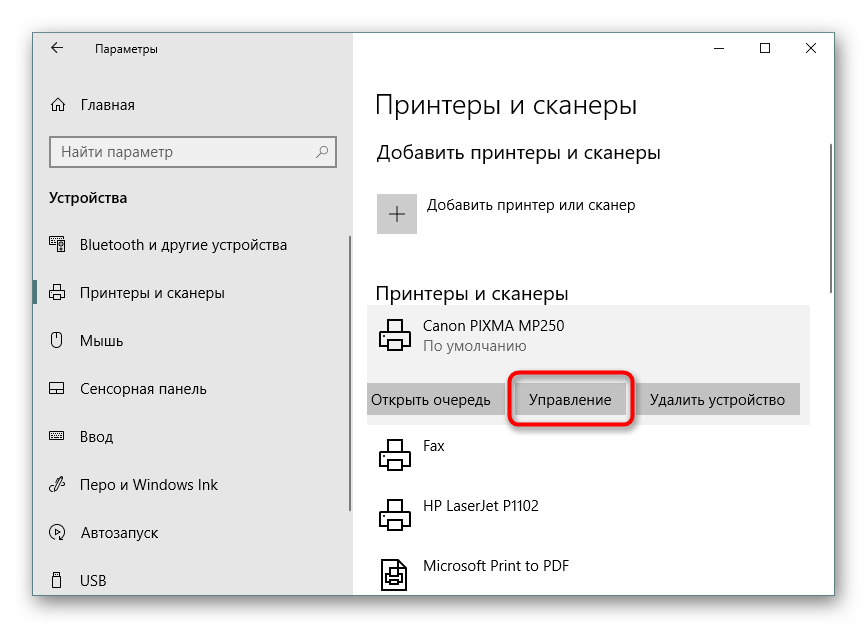This screenshot has width=867, height=628.
Task: Click the search magnifier icon
Action: [323, 152]
